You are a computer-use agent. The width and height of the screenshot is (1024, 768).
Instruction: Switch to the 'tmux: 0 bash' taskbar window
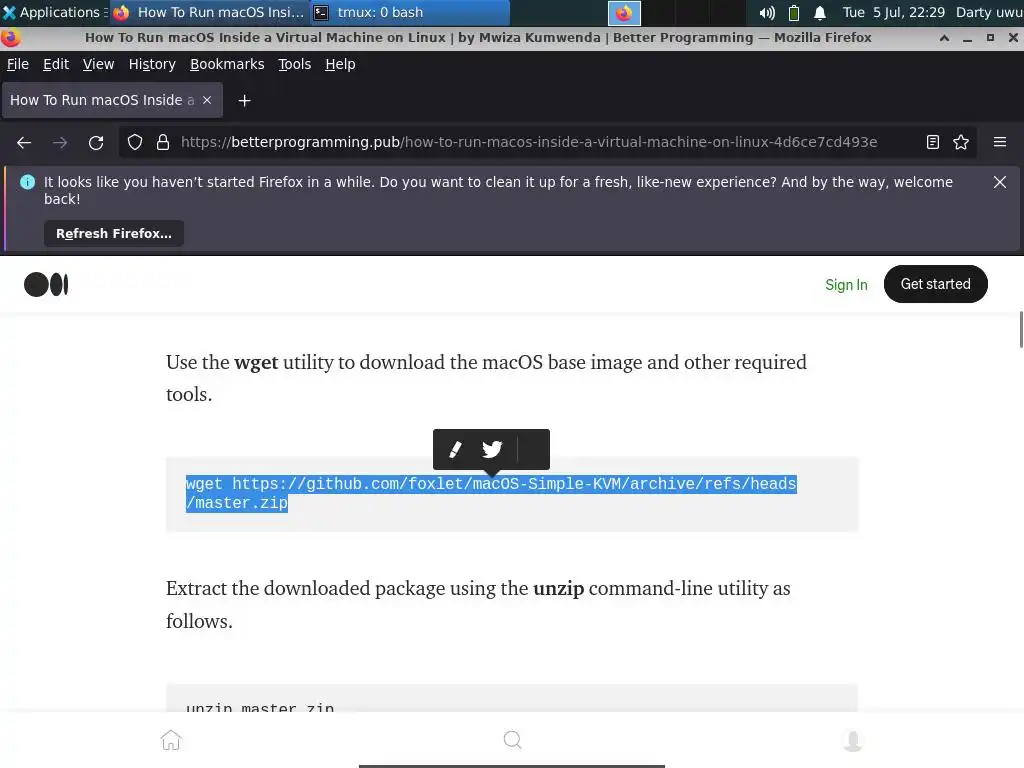[x=409, y=12]
